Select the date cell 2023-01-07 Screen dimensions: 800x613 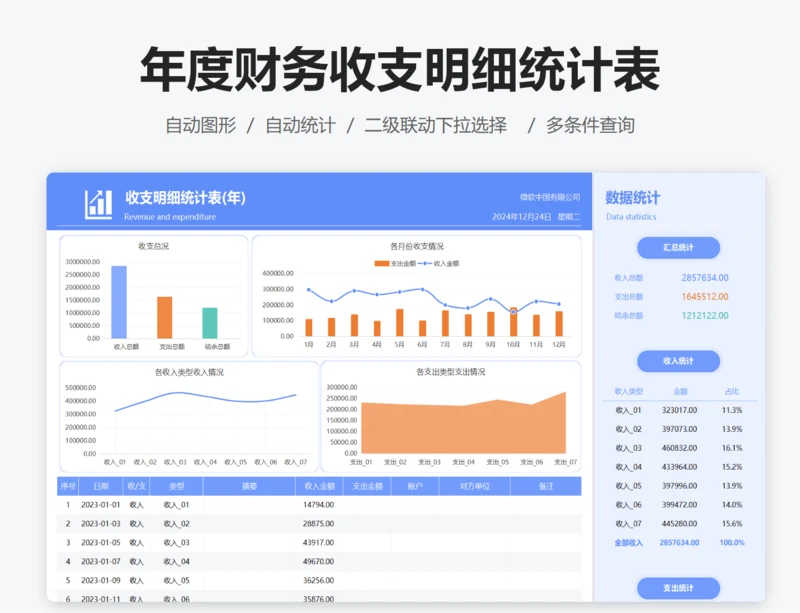[101, 561]
